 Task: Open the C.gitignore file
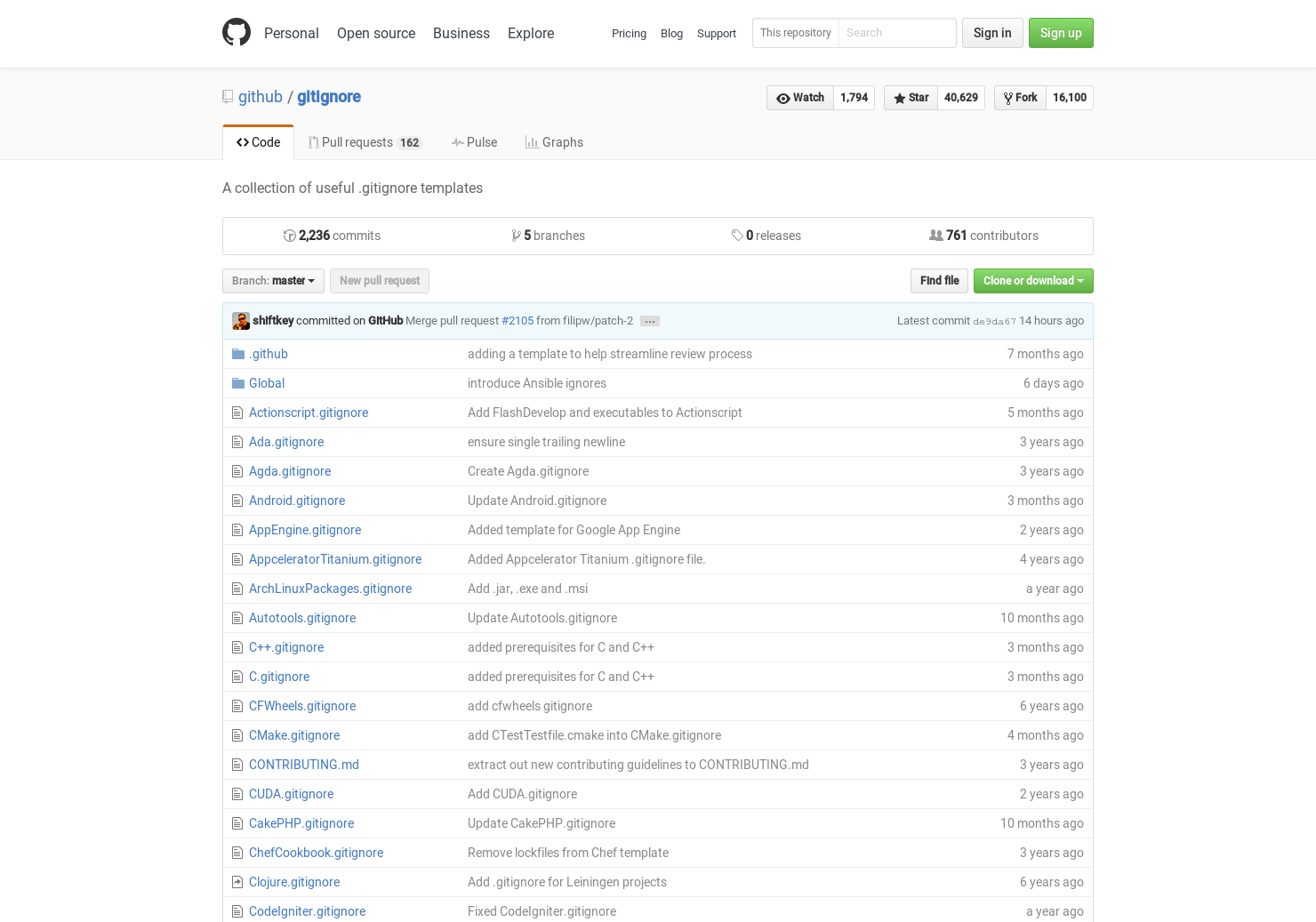click(x=279, y=677)
